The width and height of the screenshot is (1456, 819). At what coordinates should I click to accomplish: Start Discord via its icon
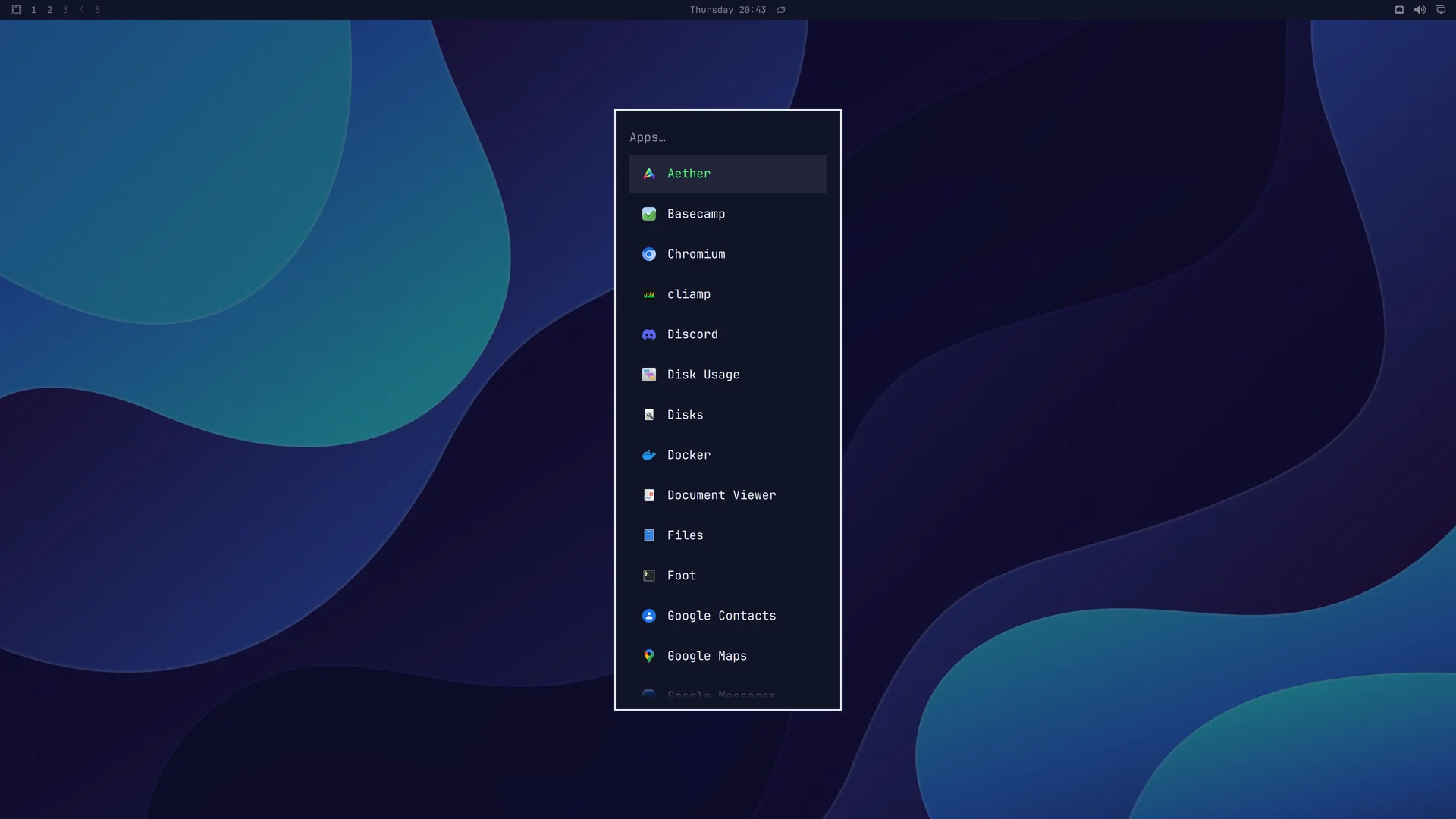649,334
